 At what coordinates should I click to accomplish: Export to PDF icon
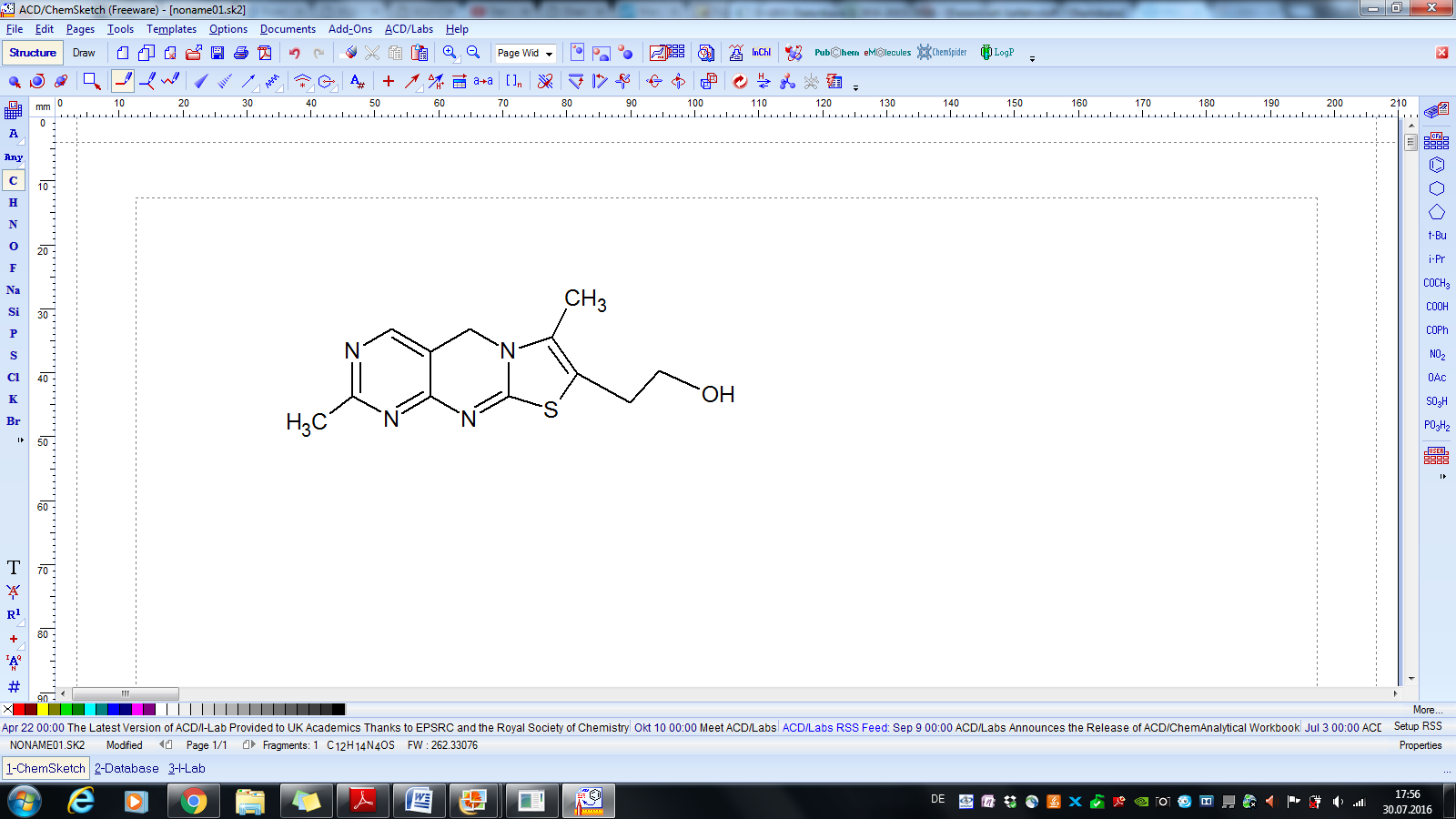[x=265, y=53]
